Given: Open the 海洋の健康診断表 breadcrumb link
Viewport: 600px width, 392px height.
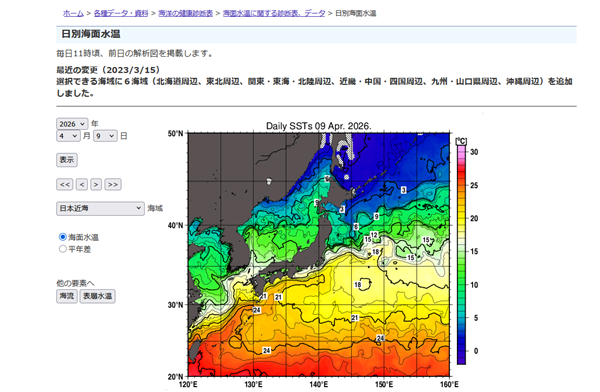Looking at the screenshot, I should click(186, 13).
